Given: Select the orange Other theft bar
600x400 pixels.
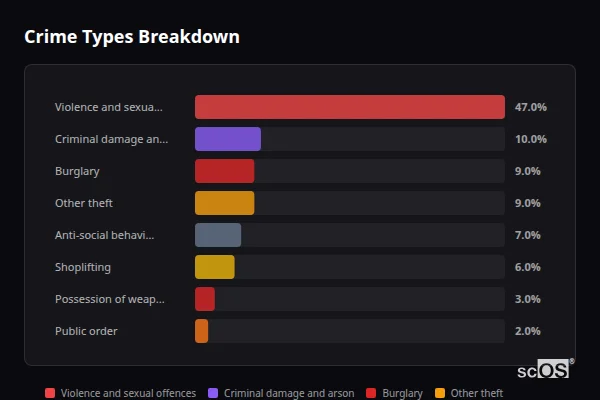Looking at the screenshot, I should coord(224,203).
